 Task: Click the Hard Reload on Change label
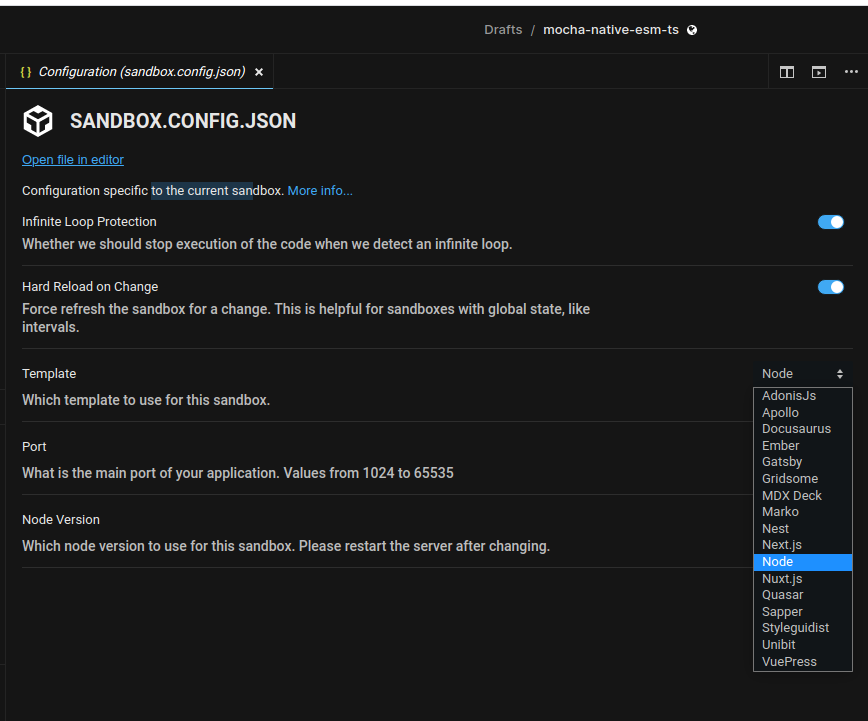(x=90, y=287)
